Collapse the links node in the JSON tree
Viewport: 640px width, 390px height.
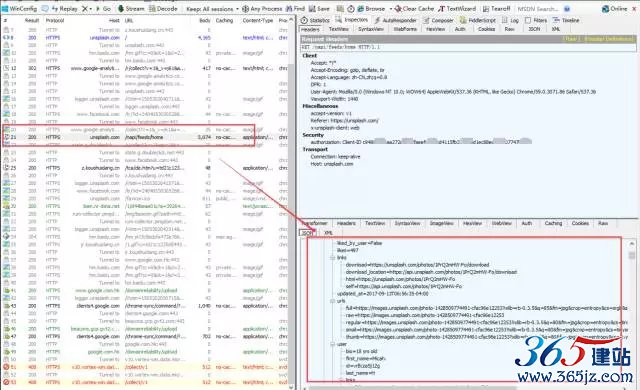coord(332,257)
